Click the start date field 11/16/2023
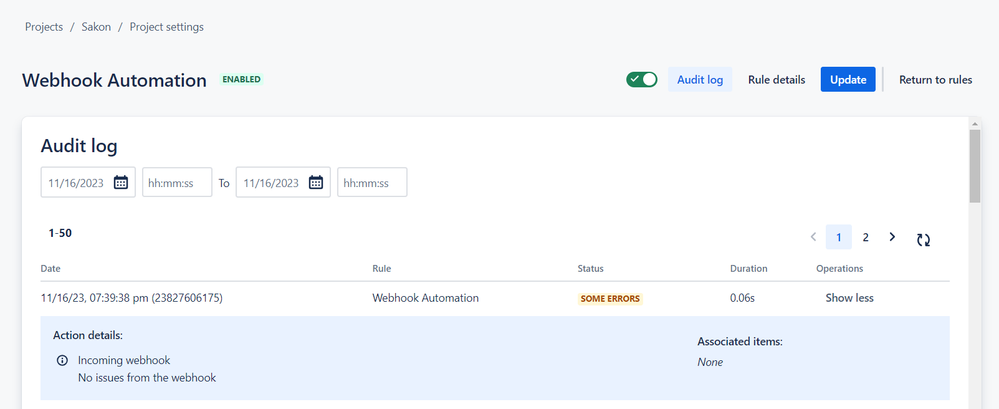999x409 pixels. coord(88,182)
